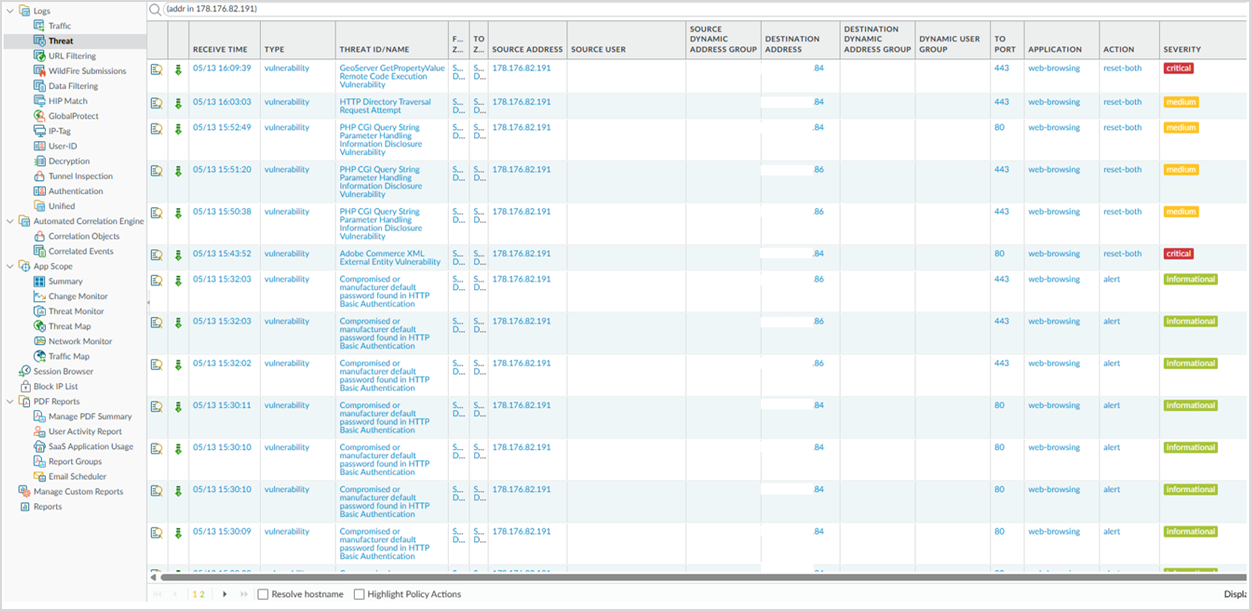
Task: Open log details for the GeoServer threat row
Action: [156, 70]
